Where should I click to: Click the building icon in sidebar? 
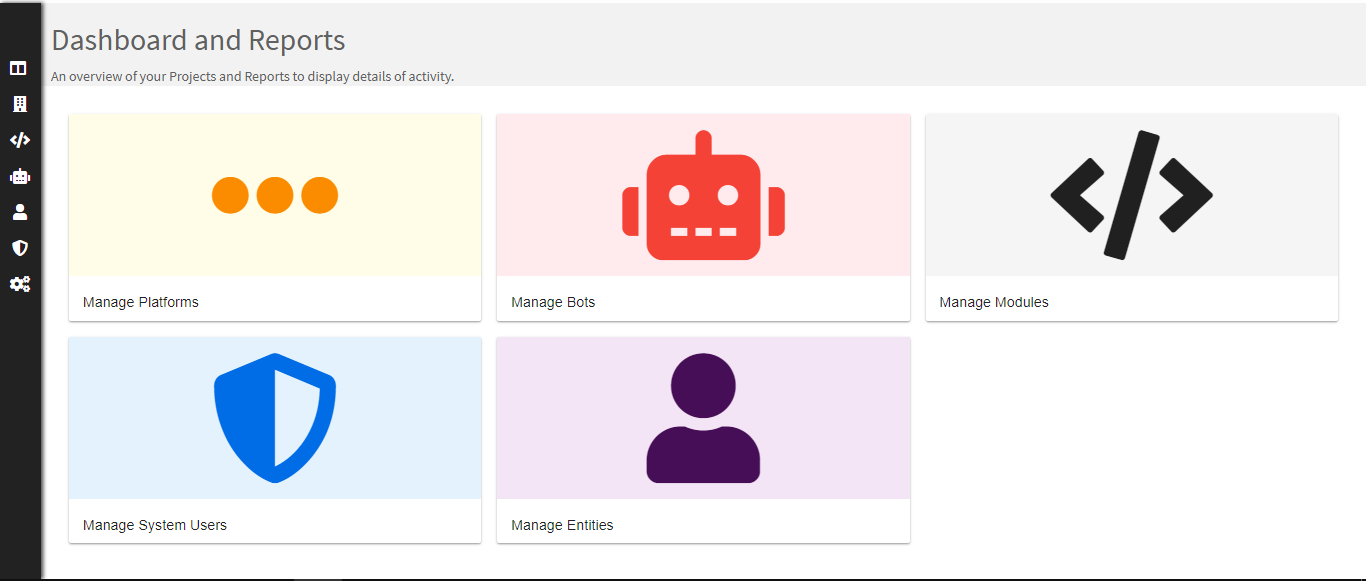19,104
